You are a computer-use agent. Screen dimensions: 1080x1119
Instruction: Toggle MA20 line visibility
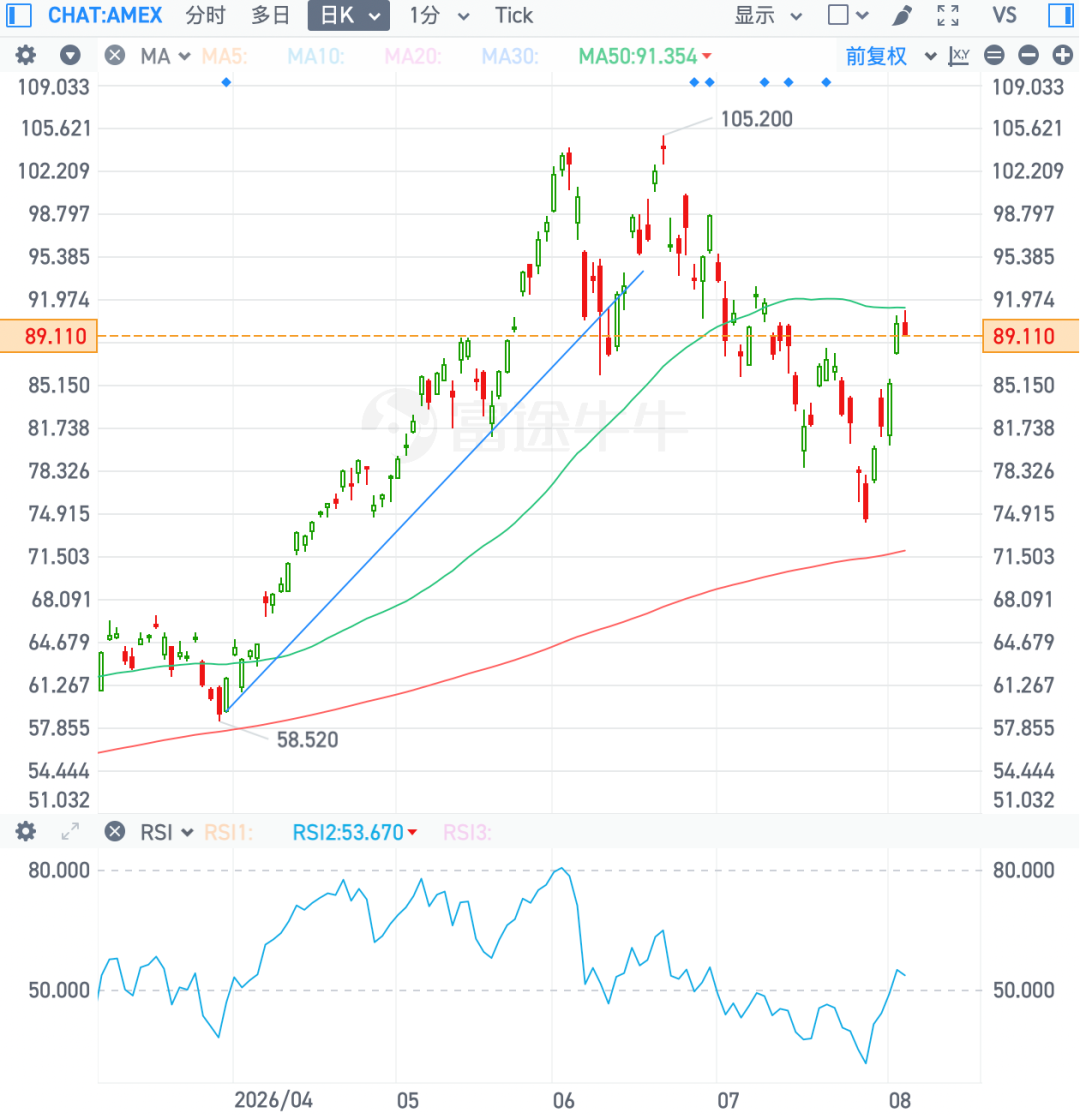click(x=413, y=56)
